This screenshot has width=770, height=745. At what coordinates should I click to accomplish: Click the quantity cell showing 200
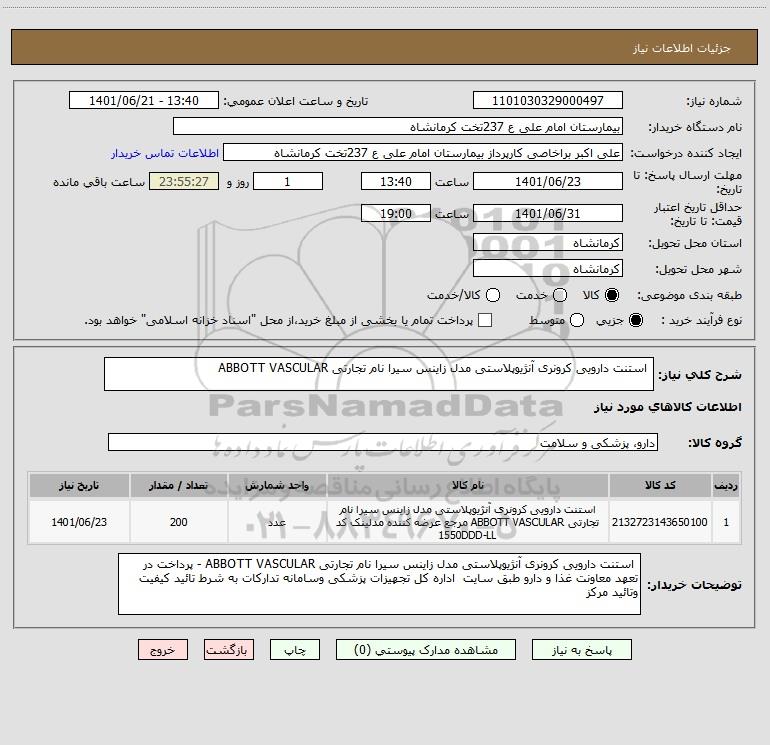[179, 522]
